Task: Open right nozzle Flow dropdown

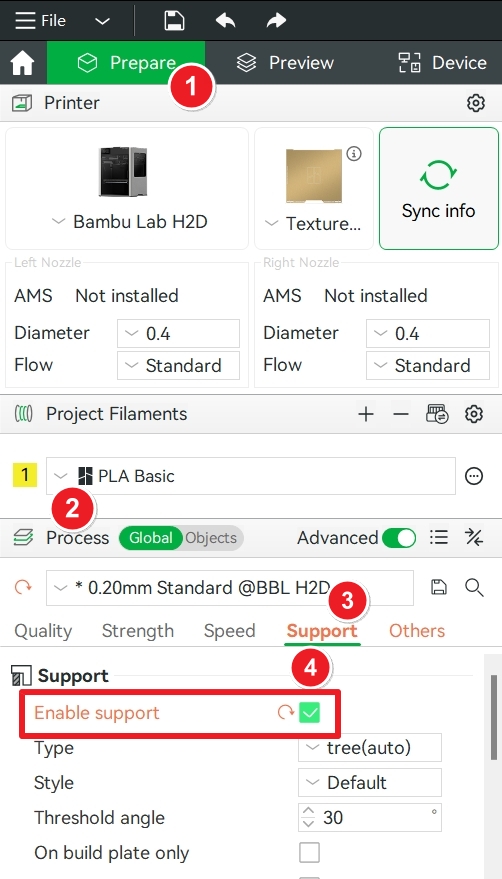Action: [x=428, y=366]
